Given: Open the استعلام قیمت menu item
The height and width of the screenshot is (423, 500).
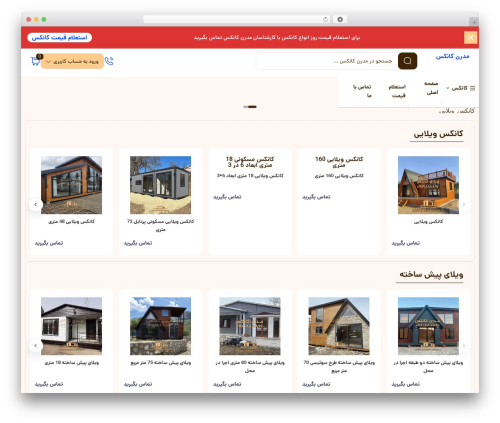Looking at the screenshot, I should click(x=398, y=91).
